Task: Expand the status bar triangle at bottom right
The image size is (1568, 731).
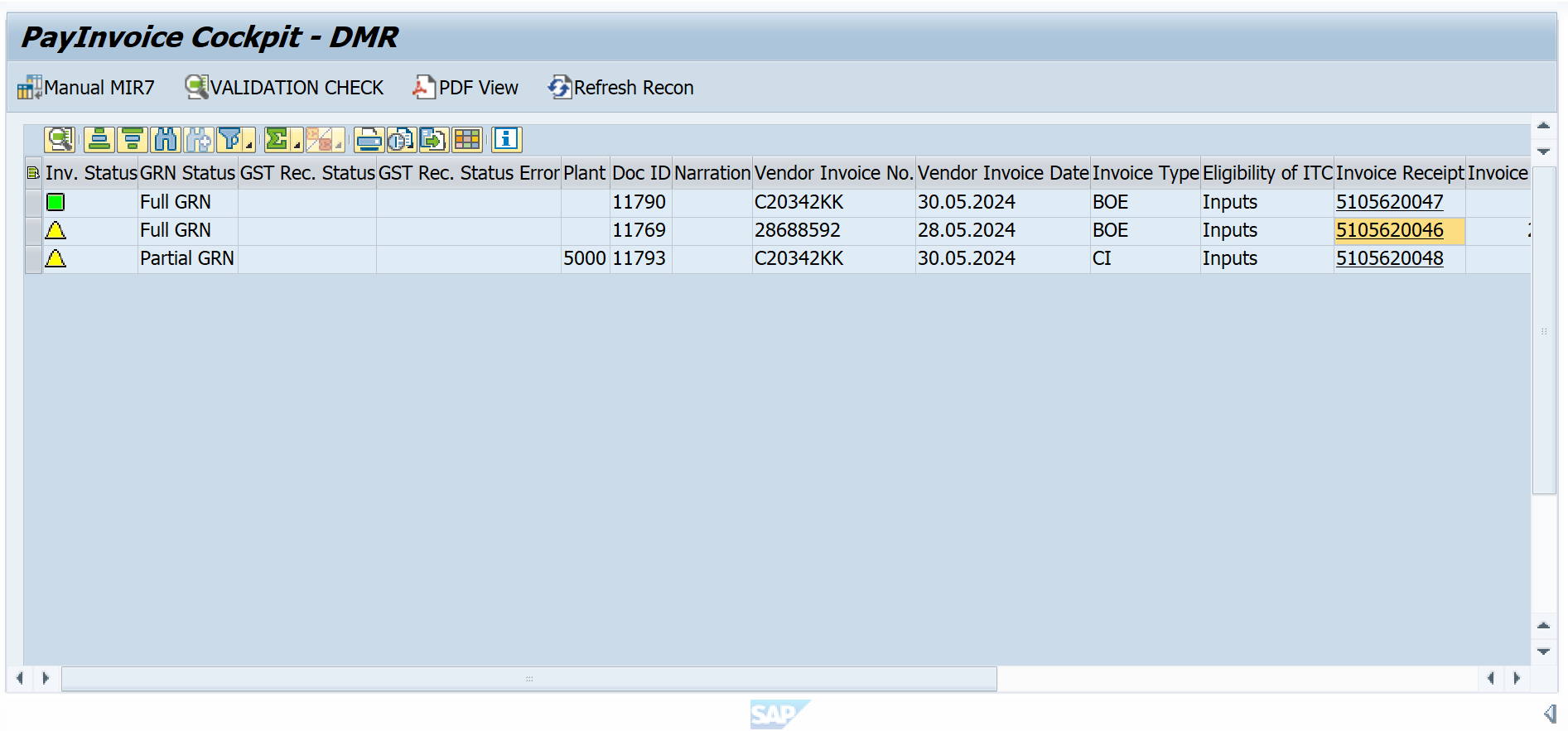Action: click(1550, 714)
